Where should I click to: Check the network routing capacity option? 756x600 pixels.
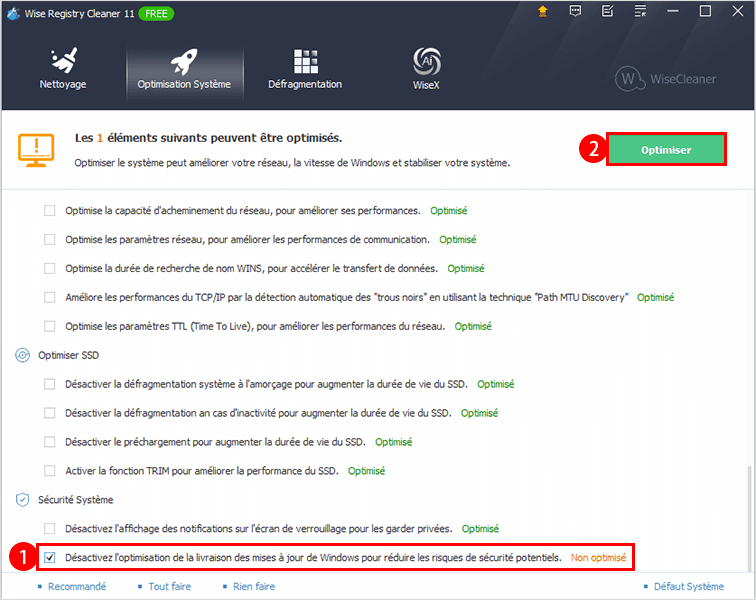click(x=50, y=211)
